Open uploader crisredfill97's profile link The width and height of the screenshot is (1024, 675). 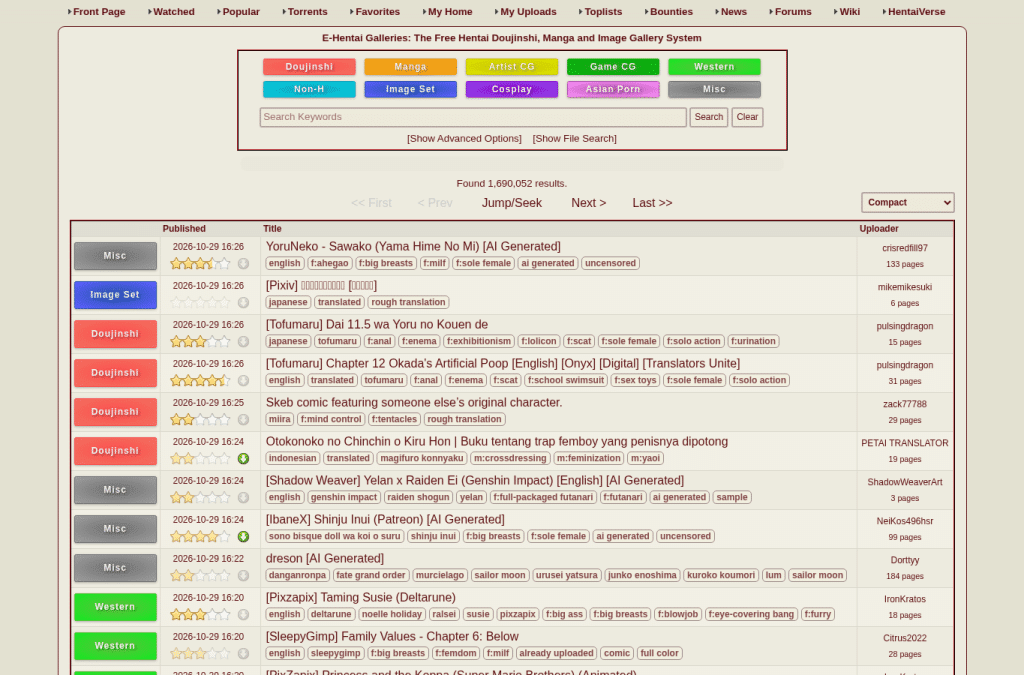pyautogui.click(x=904, y=248)
